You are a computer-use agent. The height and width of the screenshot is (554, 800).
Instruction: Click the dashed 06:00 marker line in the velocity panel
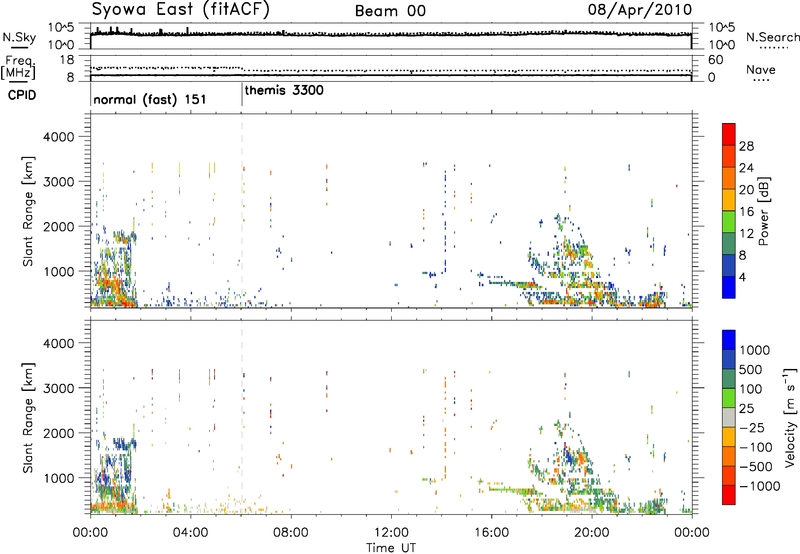[242, 417]
